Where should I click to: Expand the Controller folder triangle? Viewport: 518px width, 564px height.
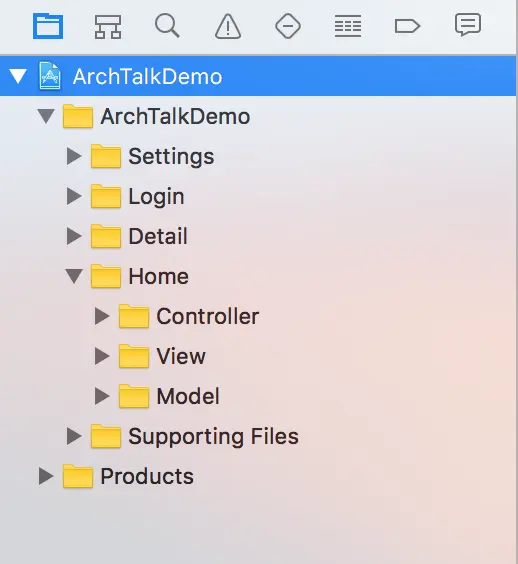[102, 316]
